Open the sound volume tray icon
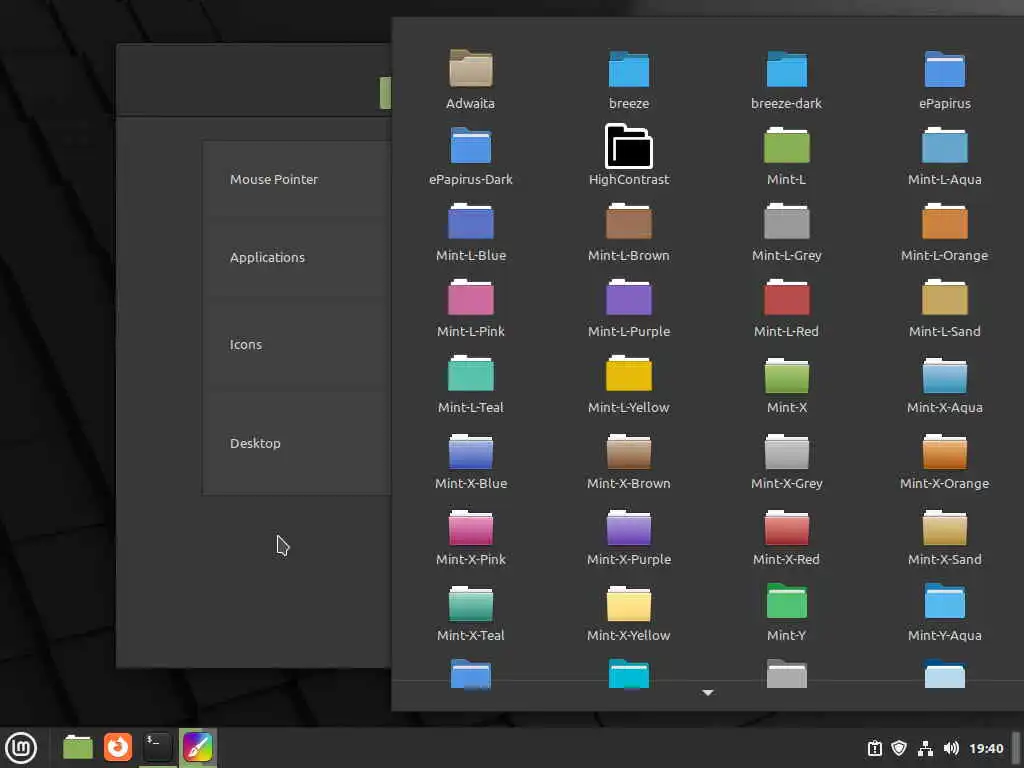Viewport: 1024px width, 768px height. point(951,748)
